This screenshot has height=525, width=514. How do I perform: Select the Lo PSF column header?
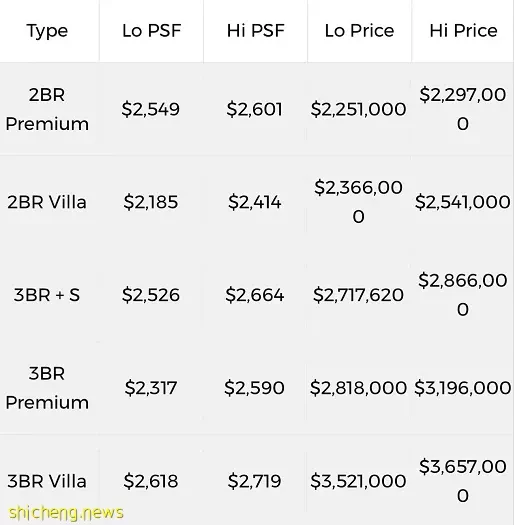click(x=151, y=30)
